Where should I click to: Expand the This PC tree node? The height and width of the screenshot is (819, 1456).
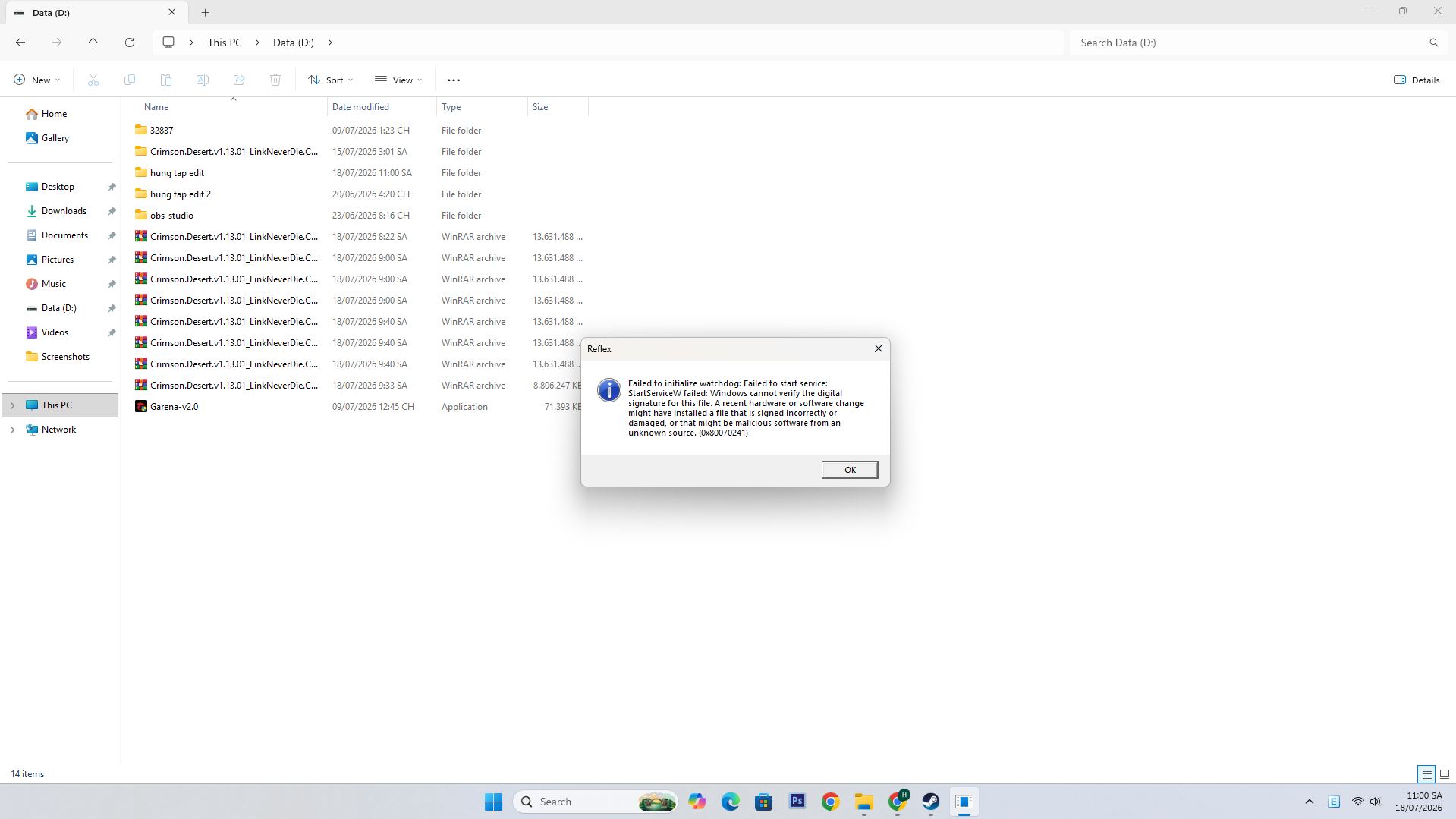[x=12, y=405]
